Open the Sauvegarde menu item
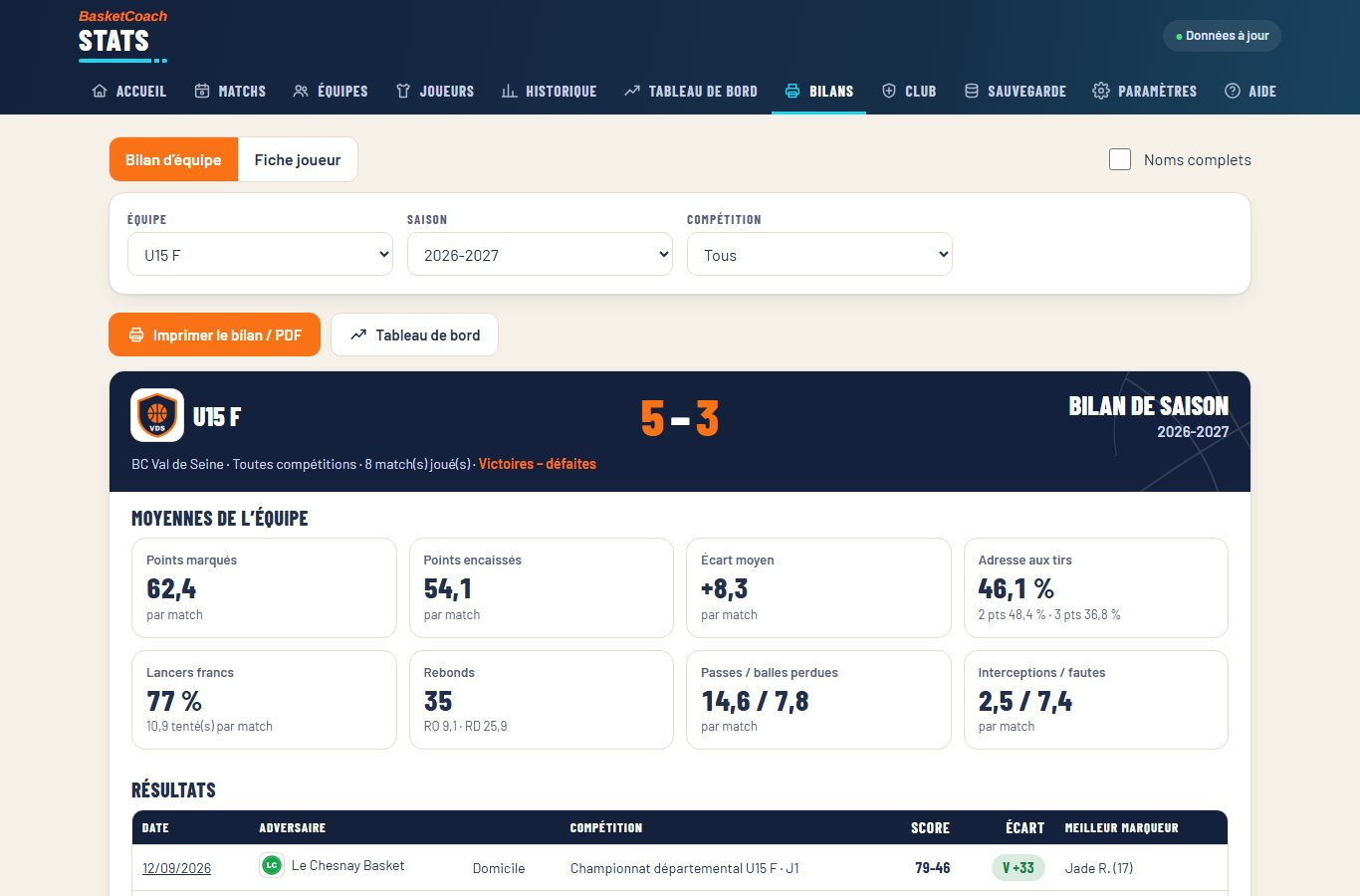This screenshot has height=896, width=1360. click(1016, 91)
